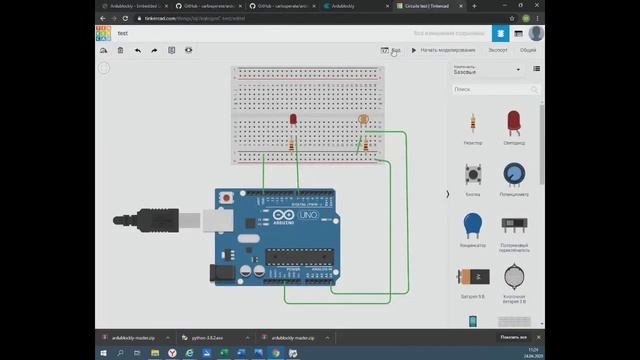640x360 pixels.
Task: Close the Circuits test Tinkercad tab
Action: click(461, 6)
